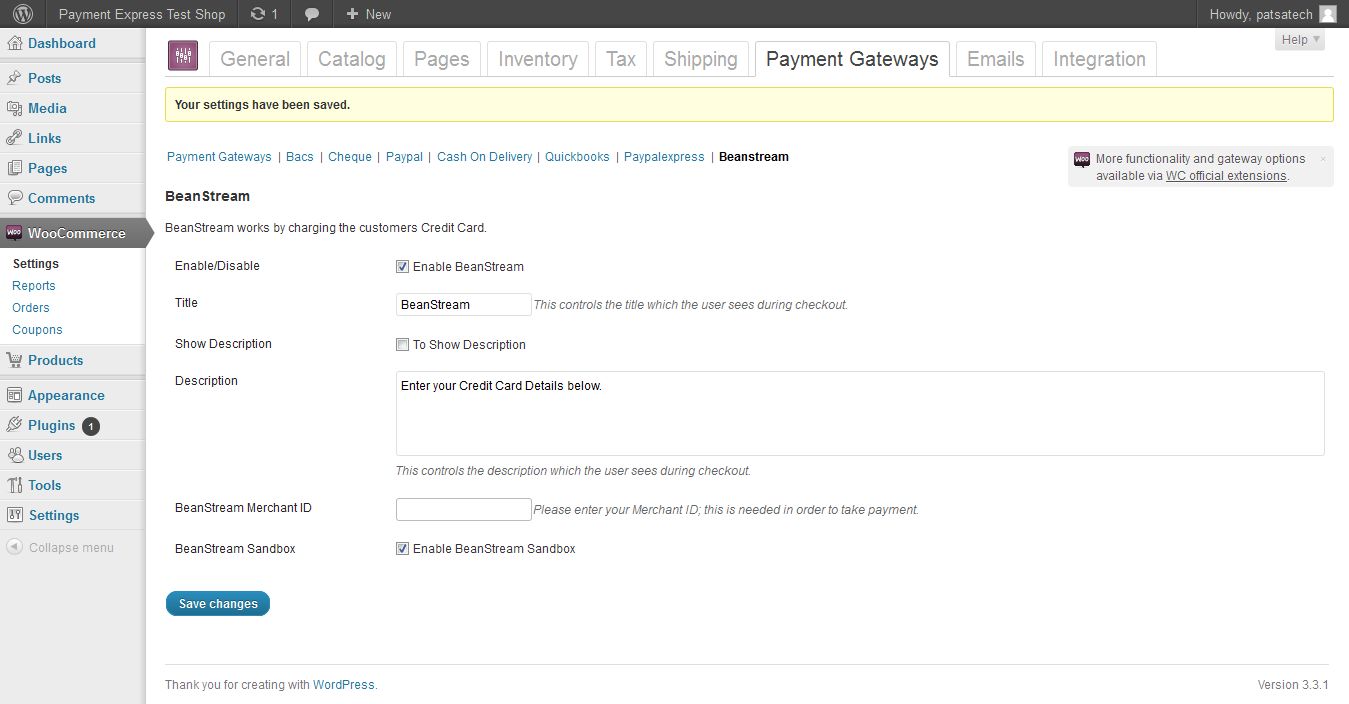Image resolution: width=1349 pixels, height=704 pixels.
Task: Click the Comments sidebar icon
Action: click(x=14, y=198)
